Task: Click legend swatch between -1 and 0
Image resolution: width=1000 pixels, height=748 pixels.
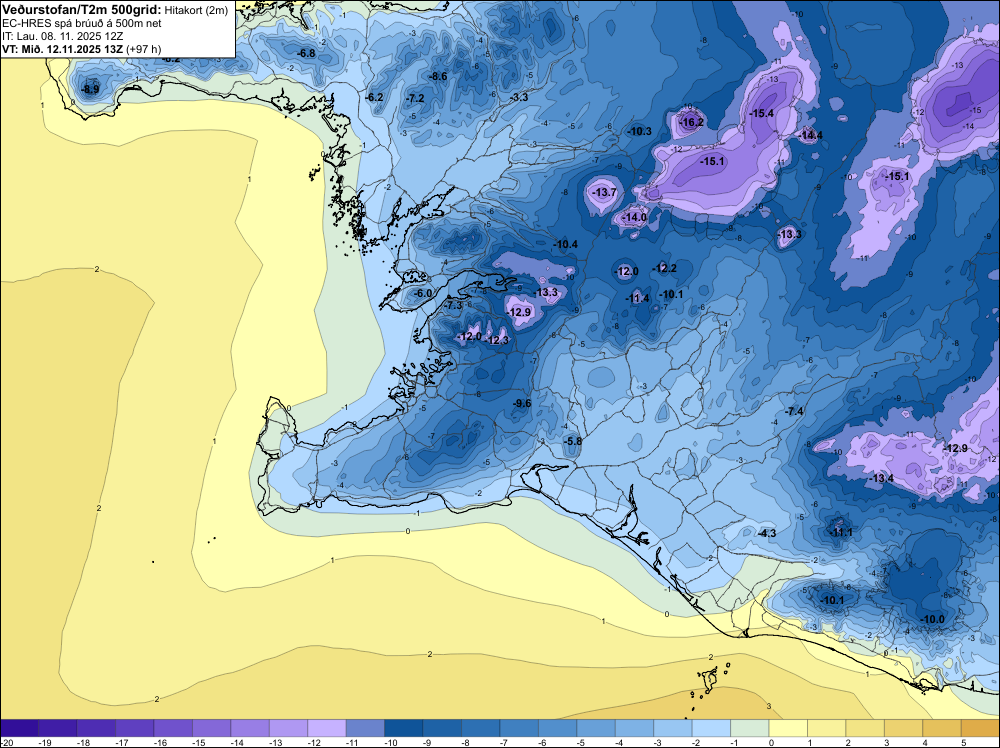Action: click(x=749, y=728)
